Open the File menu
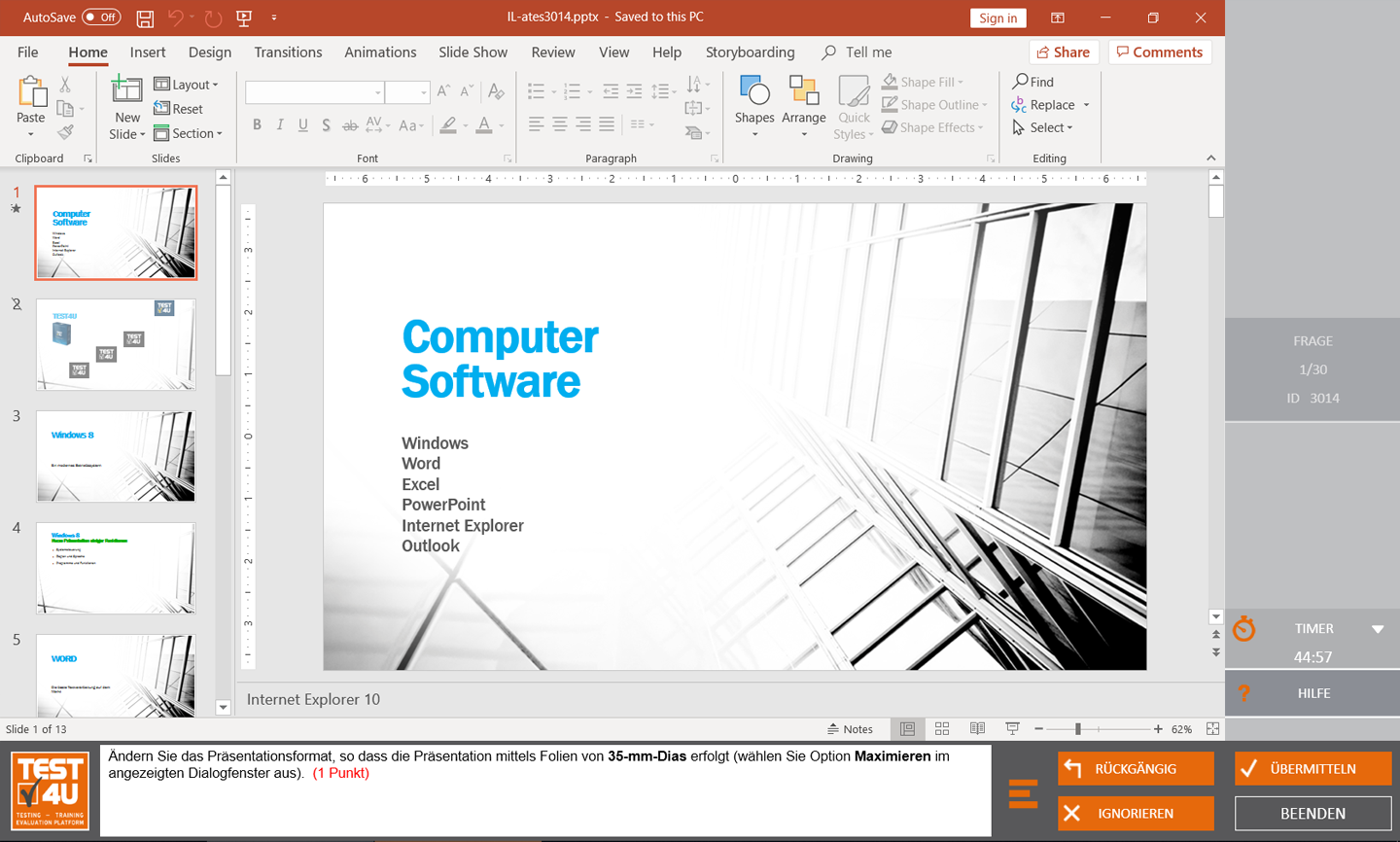The width and height of the screenshot is (1400, 842). coord(28,53)
